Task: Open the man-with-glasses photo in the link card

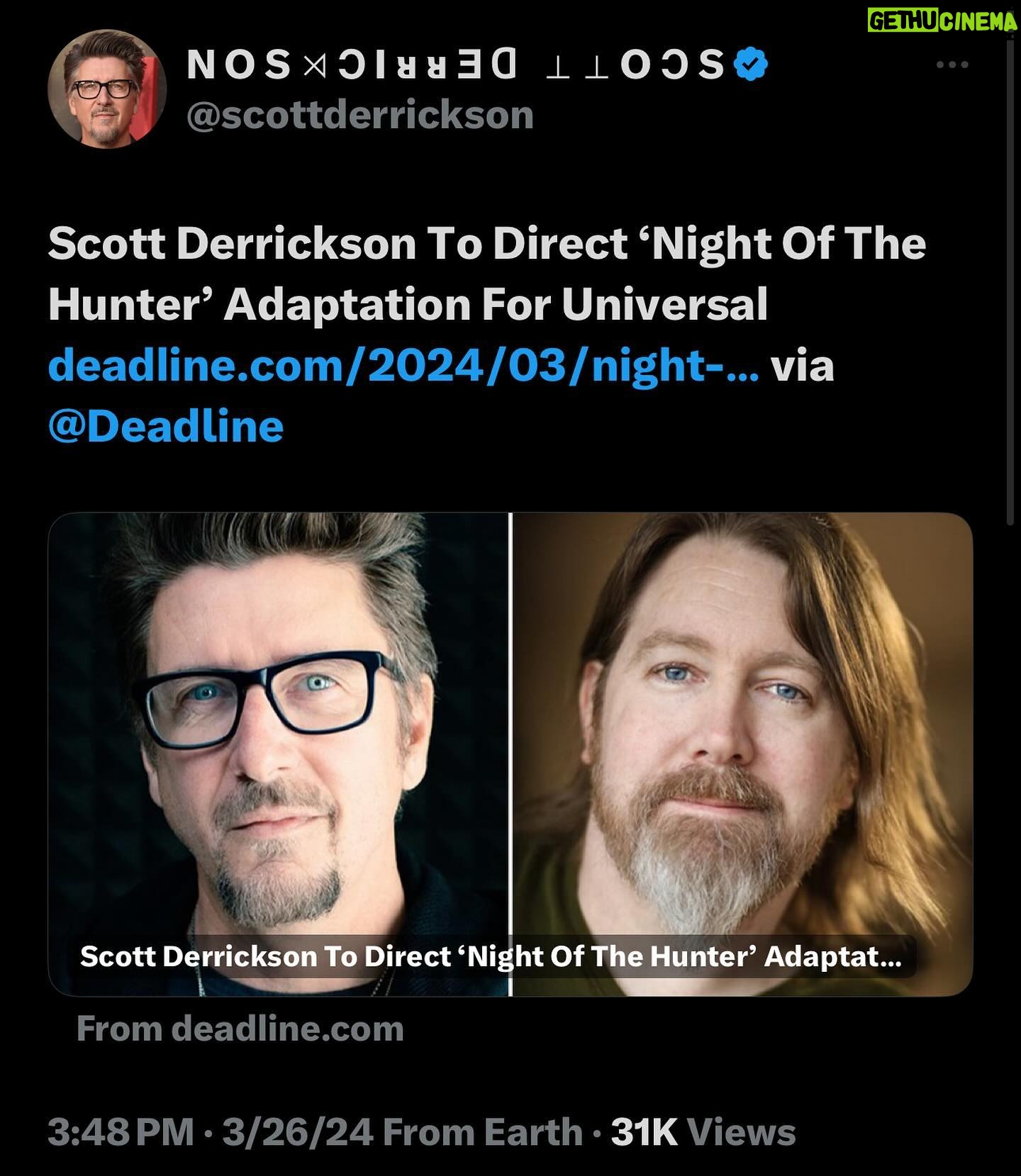Action: click(279, 754)
